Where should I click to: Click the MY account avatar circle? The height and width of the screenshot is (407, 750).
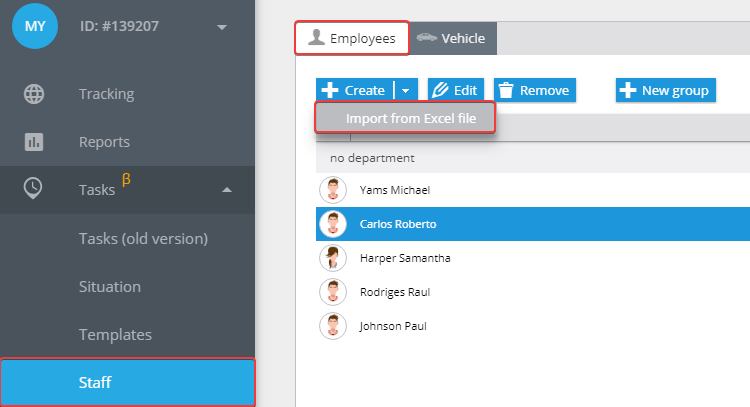[35, 26]
